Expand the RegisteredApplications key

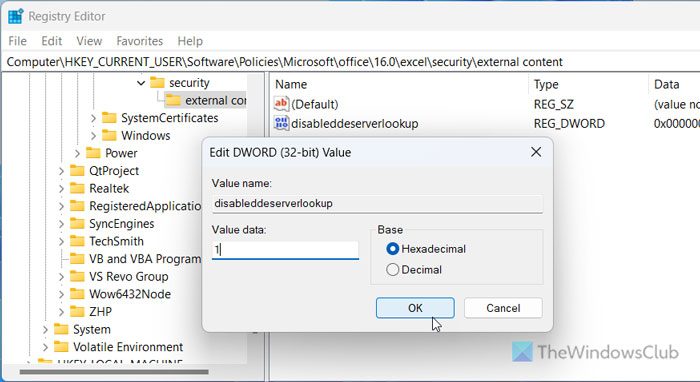[61, 206]
